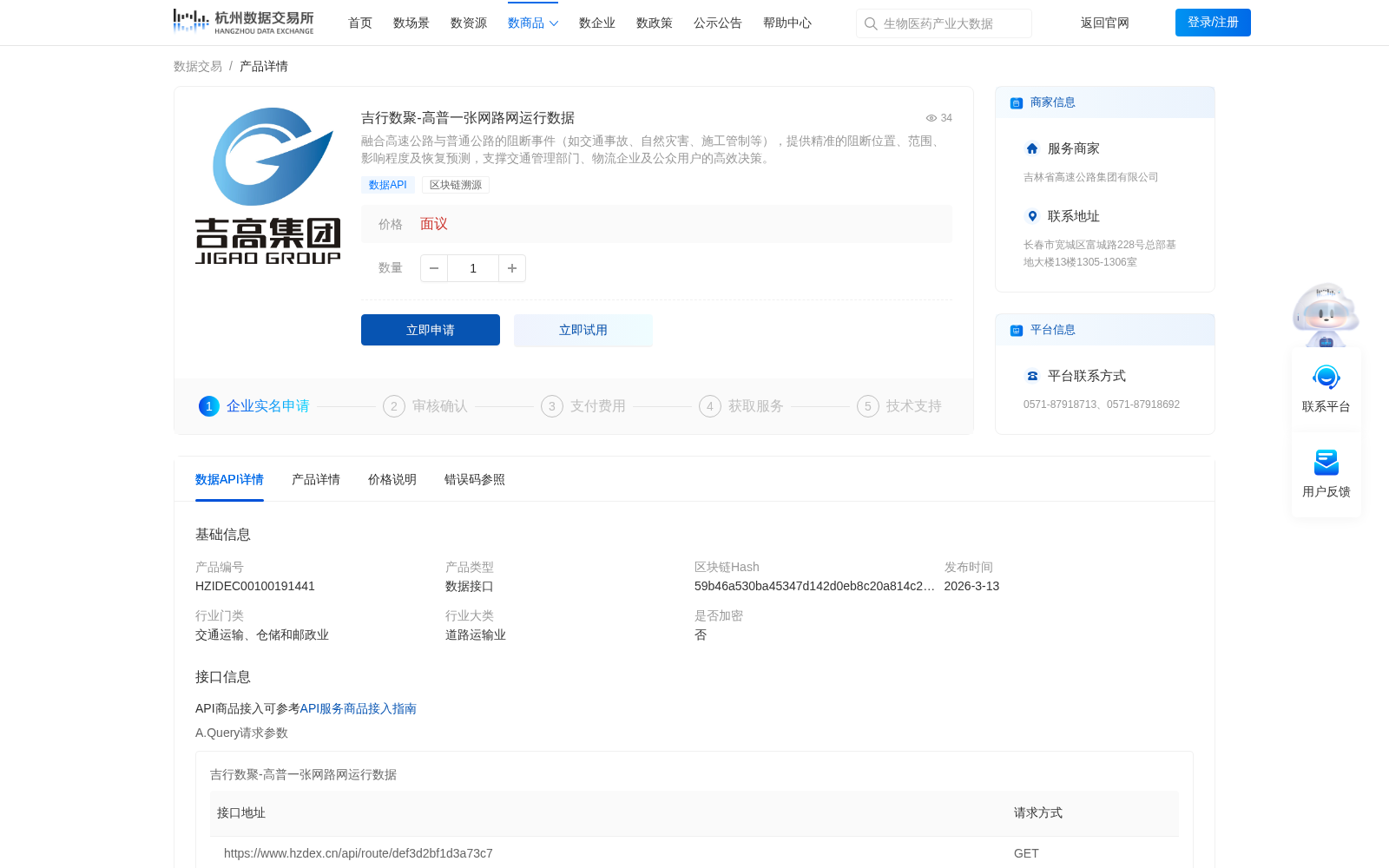Click the 区块链溯源 tag

456,185
